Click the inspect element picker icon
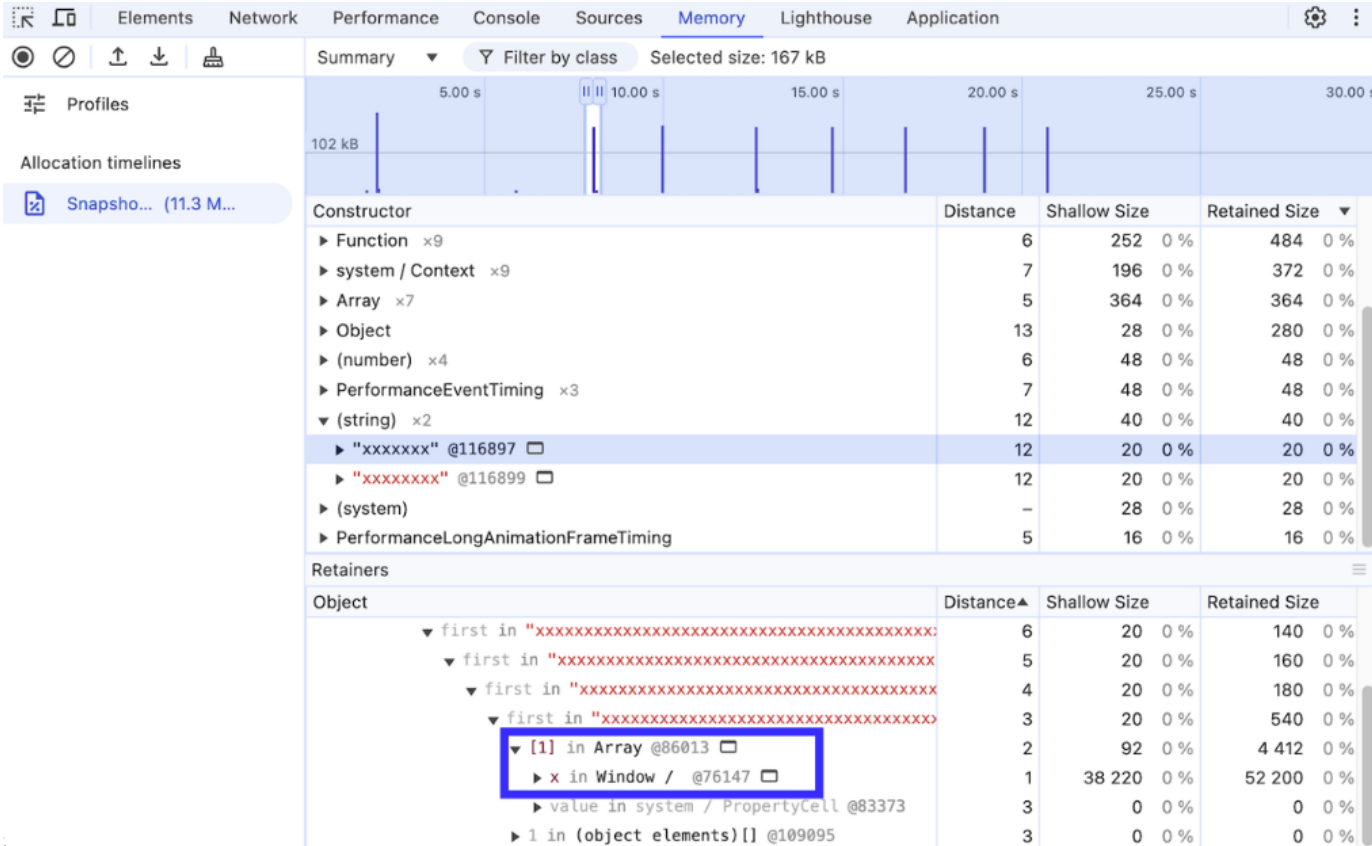This screenshot has width=1372, height=846. point(23,18)
